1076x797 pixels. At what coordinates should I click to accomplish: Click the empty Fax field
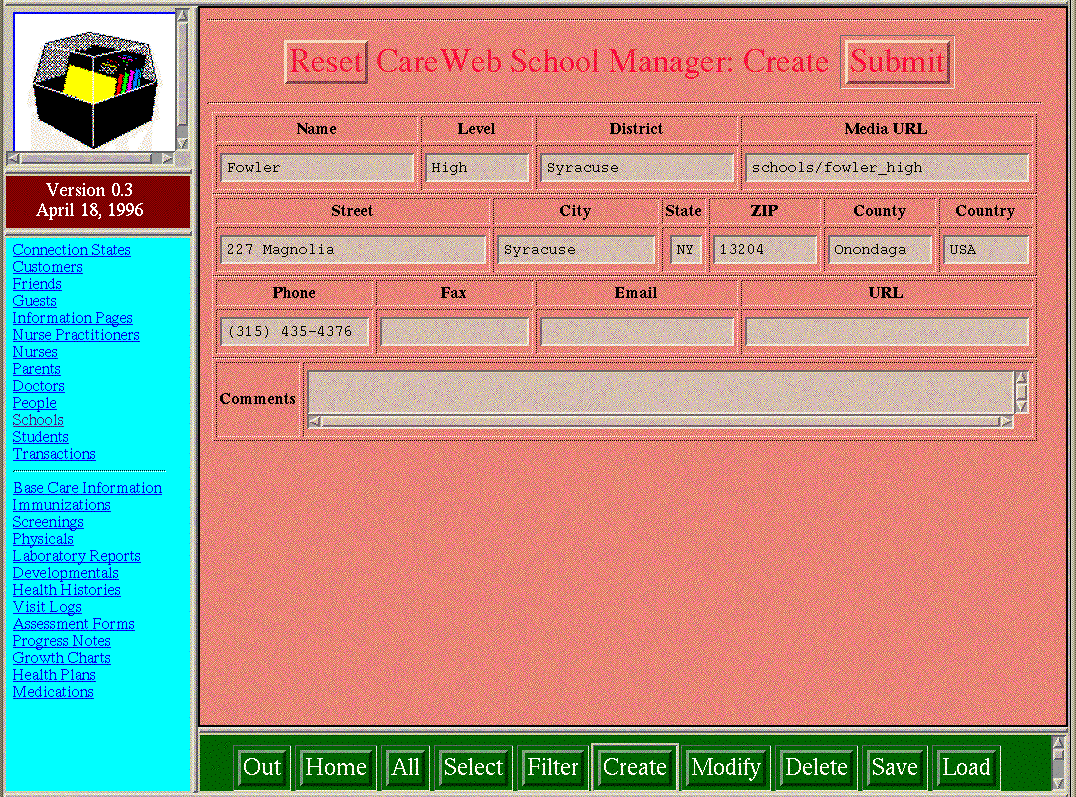(x=454, y=332)
